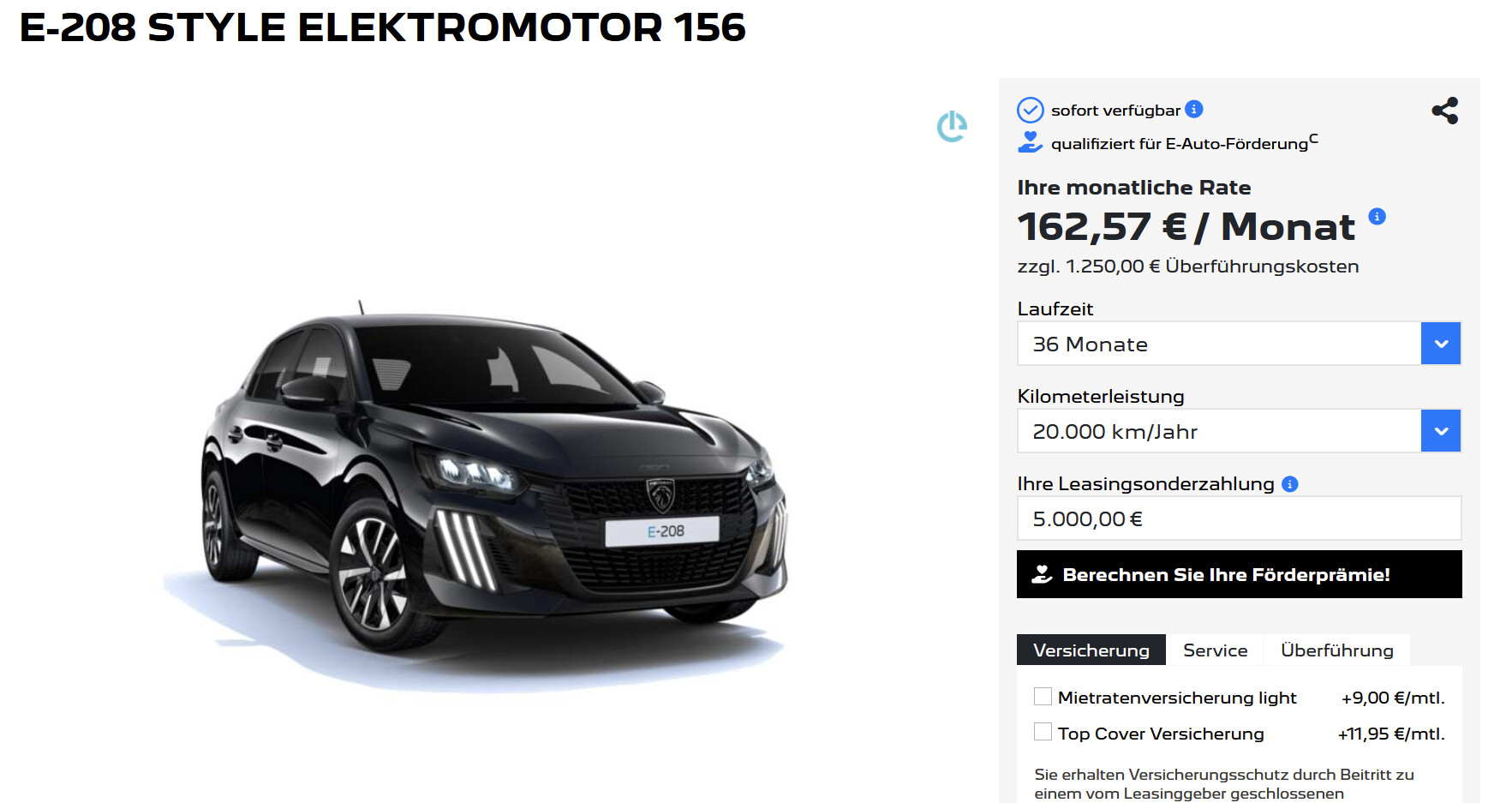The image size is (1512, 803).
Task: Click 'Berechnen Sie Ihre Förderprämie!' button
Action: [x=1239, y=574]
